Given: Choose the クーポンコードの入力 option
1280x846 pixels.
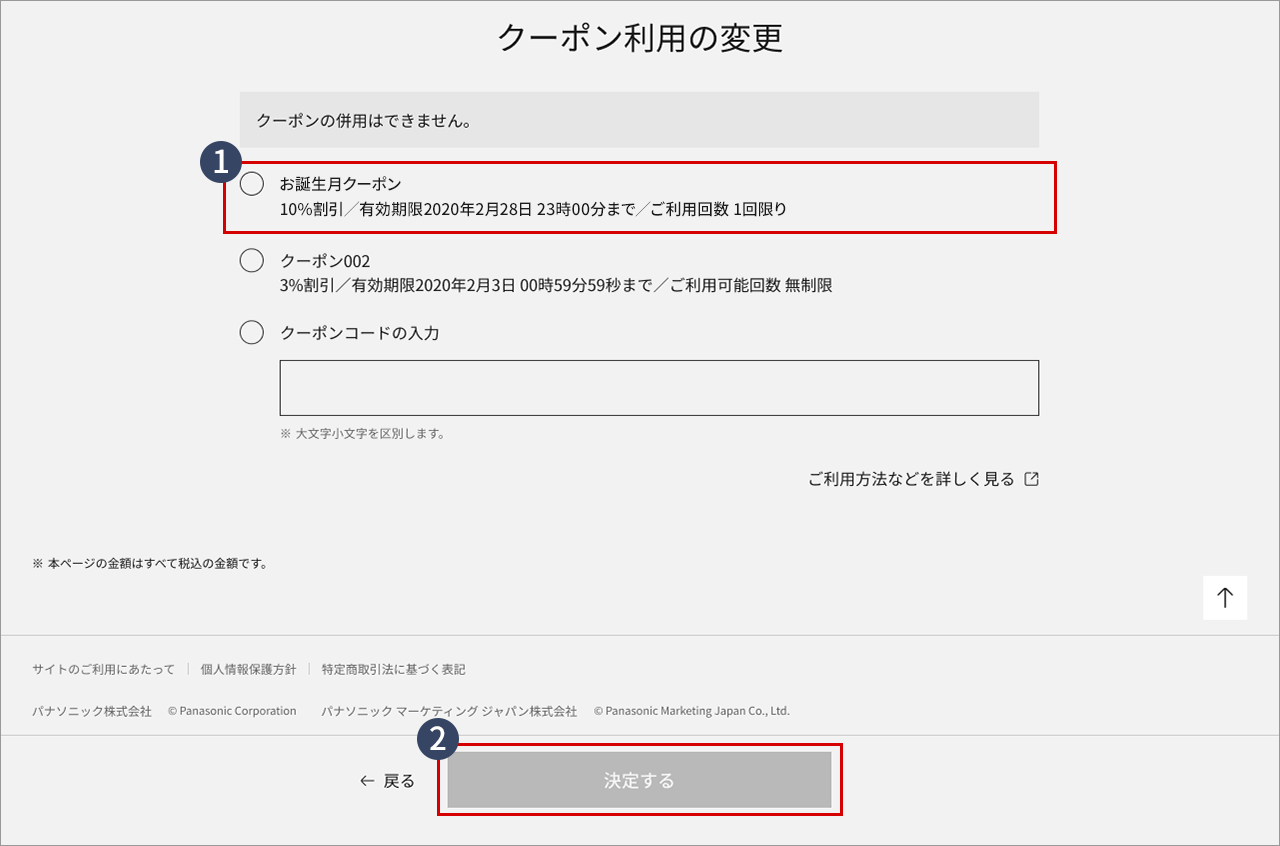Looking at the screenshot, I should (251, 332).
